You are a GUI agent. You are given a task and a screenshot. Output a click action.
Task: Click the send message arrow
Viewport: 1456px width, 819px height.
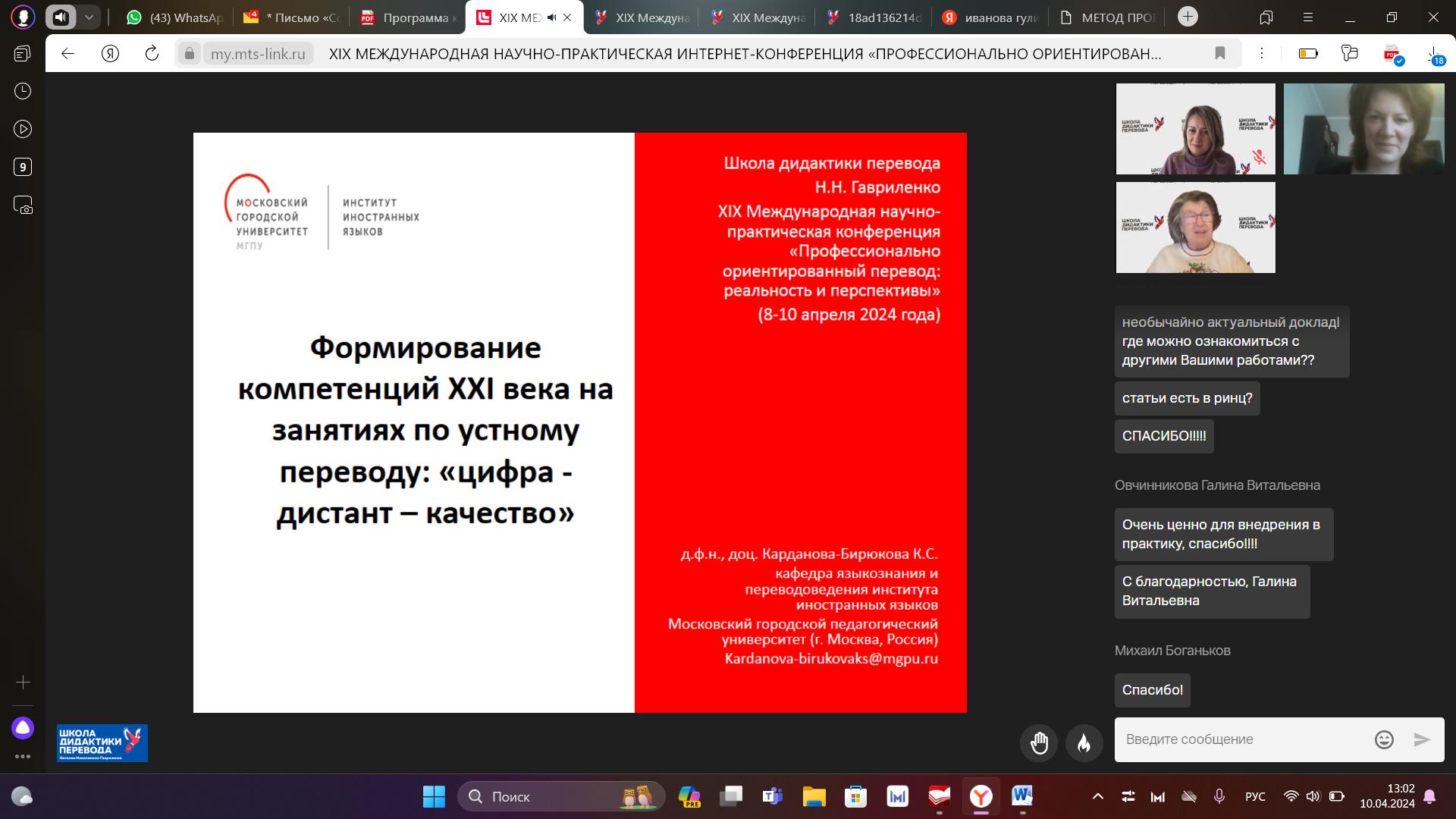click(x=1422, y=739)
